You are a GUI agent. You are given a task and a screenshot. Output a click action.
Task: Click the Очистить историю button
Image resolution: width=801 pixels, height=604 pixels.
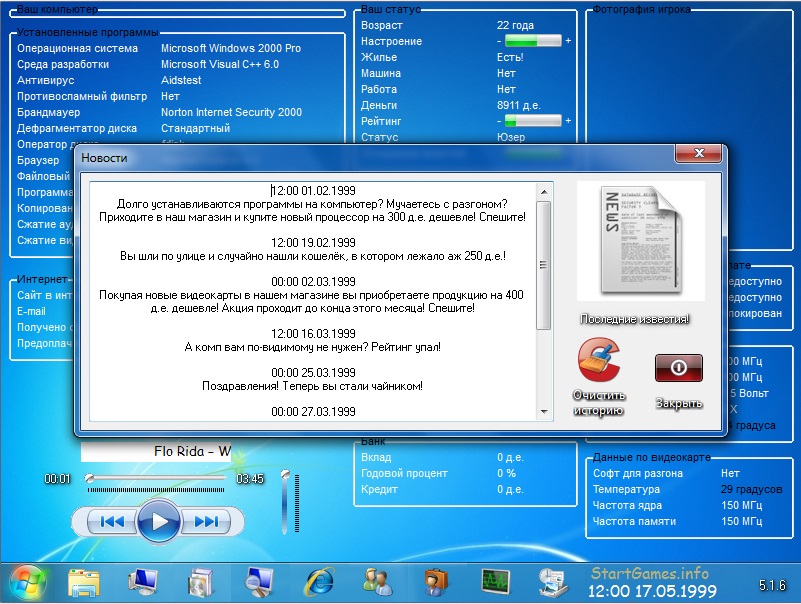click(599, 376)
